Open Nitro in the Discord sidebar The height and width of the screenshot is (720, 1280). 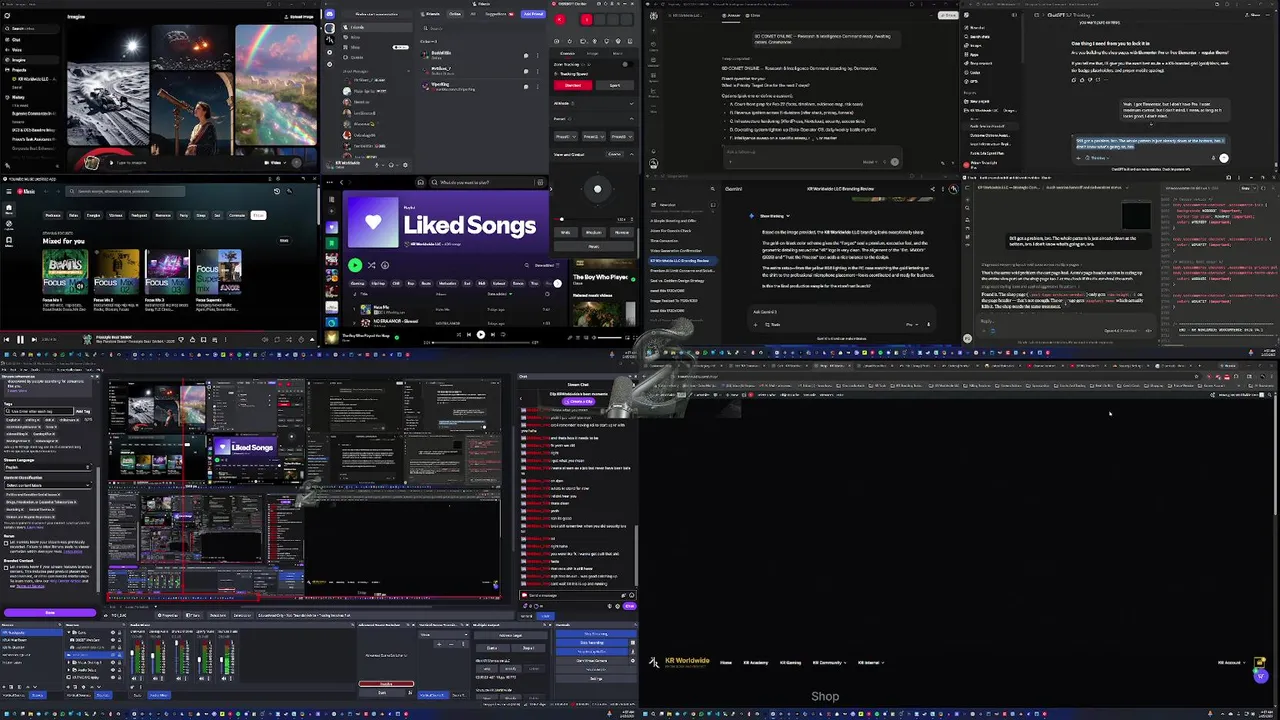point(355,37)
